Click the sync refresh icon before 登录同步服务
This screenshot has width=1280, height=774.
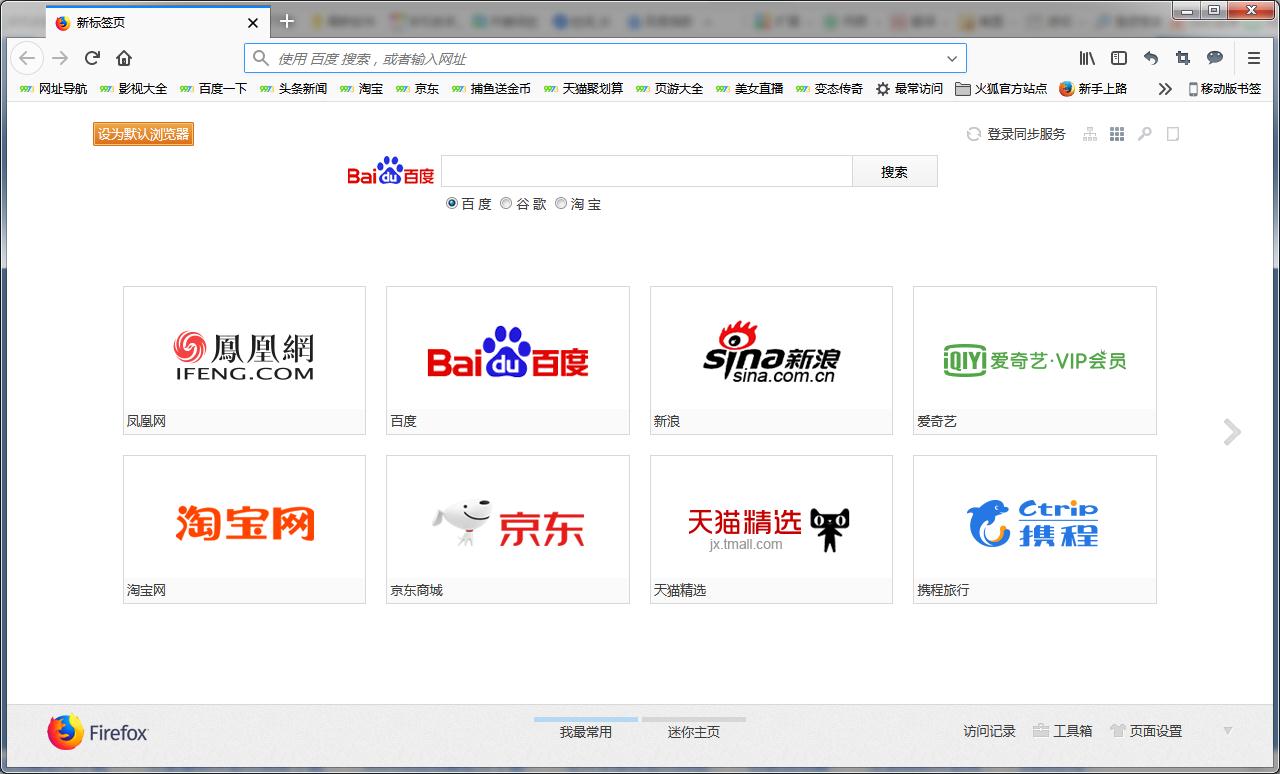975,133
